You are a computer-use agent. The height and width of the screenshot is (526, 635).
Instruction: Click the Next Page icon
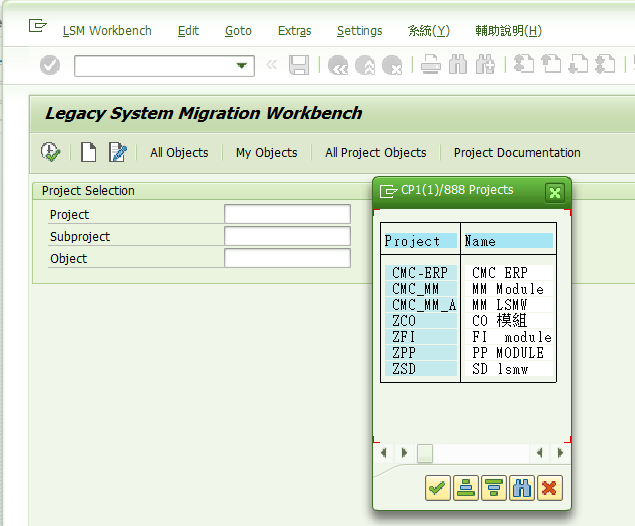578,65
